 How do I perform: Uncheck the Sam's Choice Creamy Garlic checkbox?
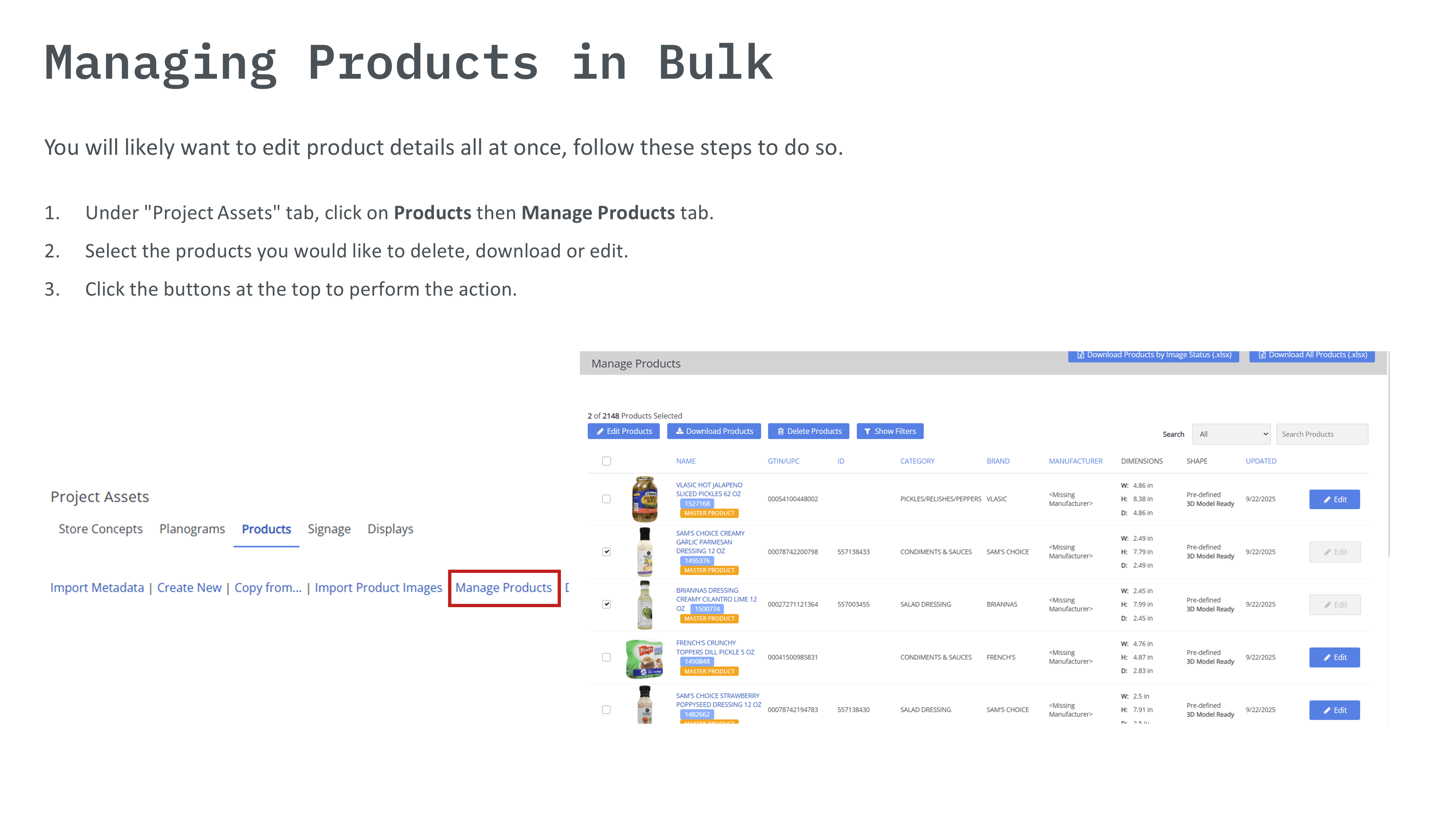(x=606, y=552)
